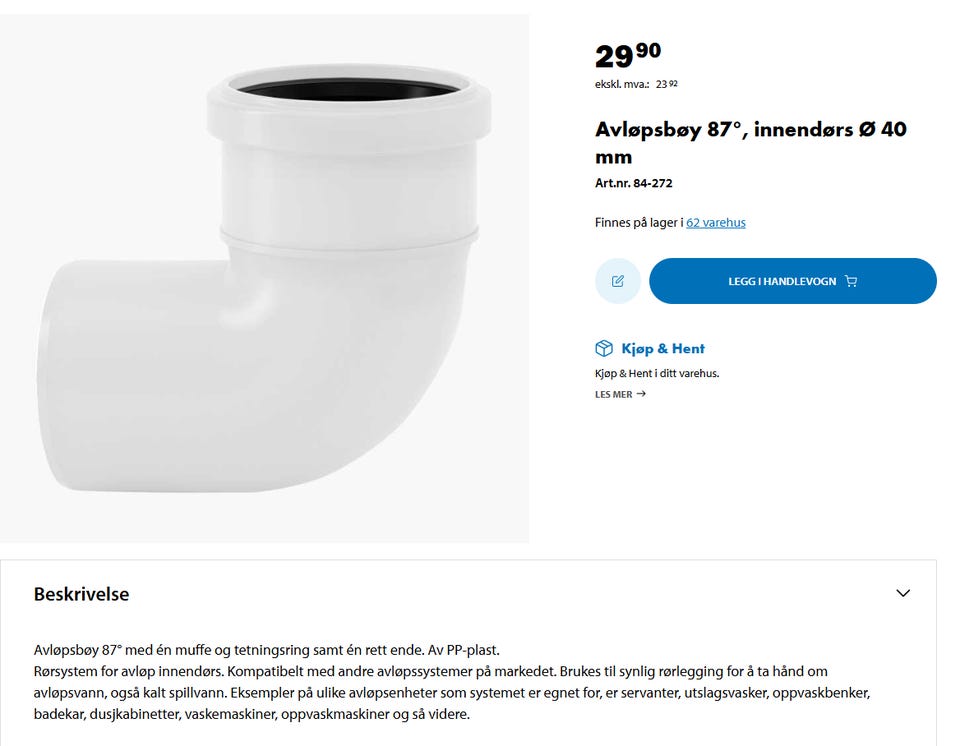Click the ekskl. mva. price line
This screenshot has height=746, width=960.
[x=636, y=85]
